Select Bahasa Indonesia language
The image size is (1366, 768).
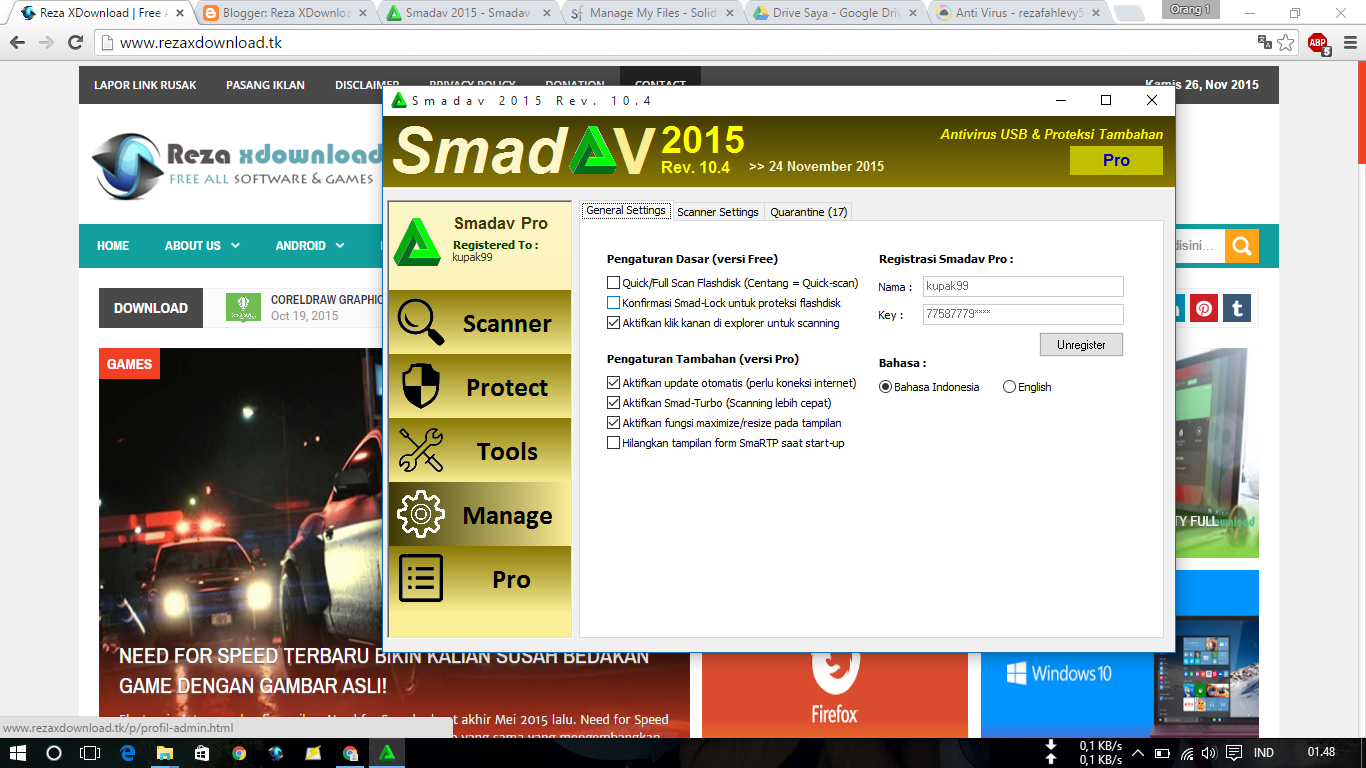pos(885,387)
